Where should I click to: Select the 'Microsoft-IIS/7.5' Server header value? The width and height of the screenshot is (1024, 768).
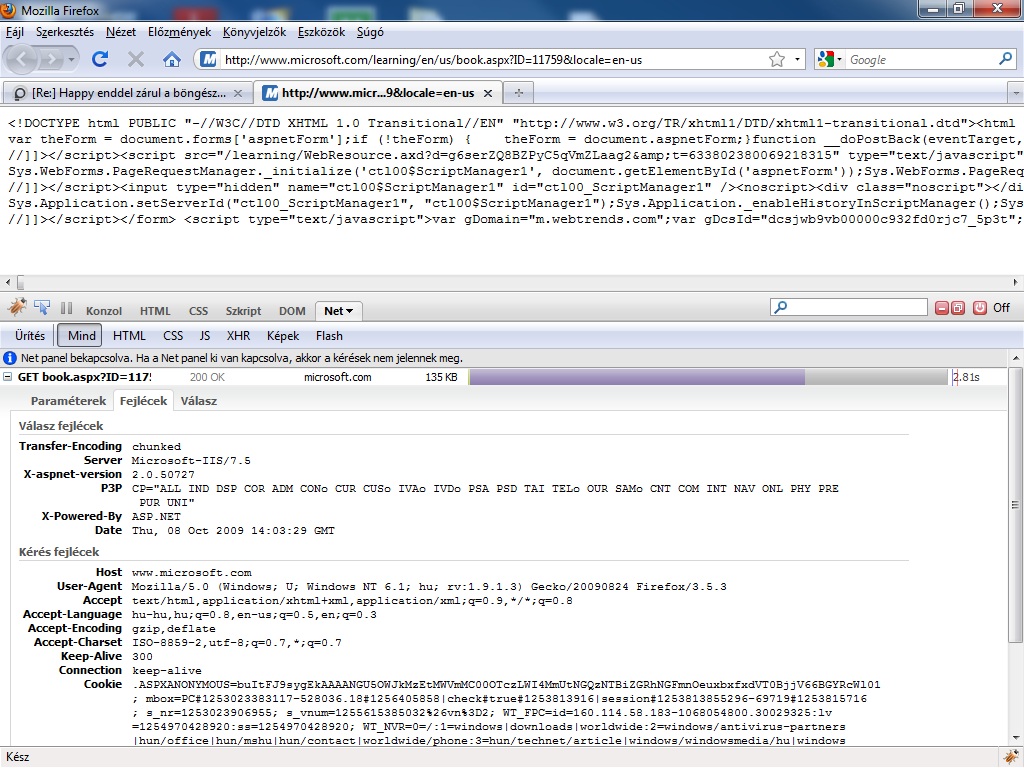(191, 461)
